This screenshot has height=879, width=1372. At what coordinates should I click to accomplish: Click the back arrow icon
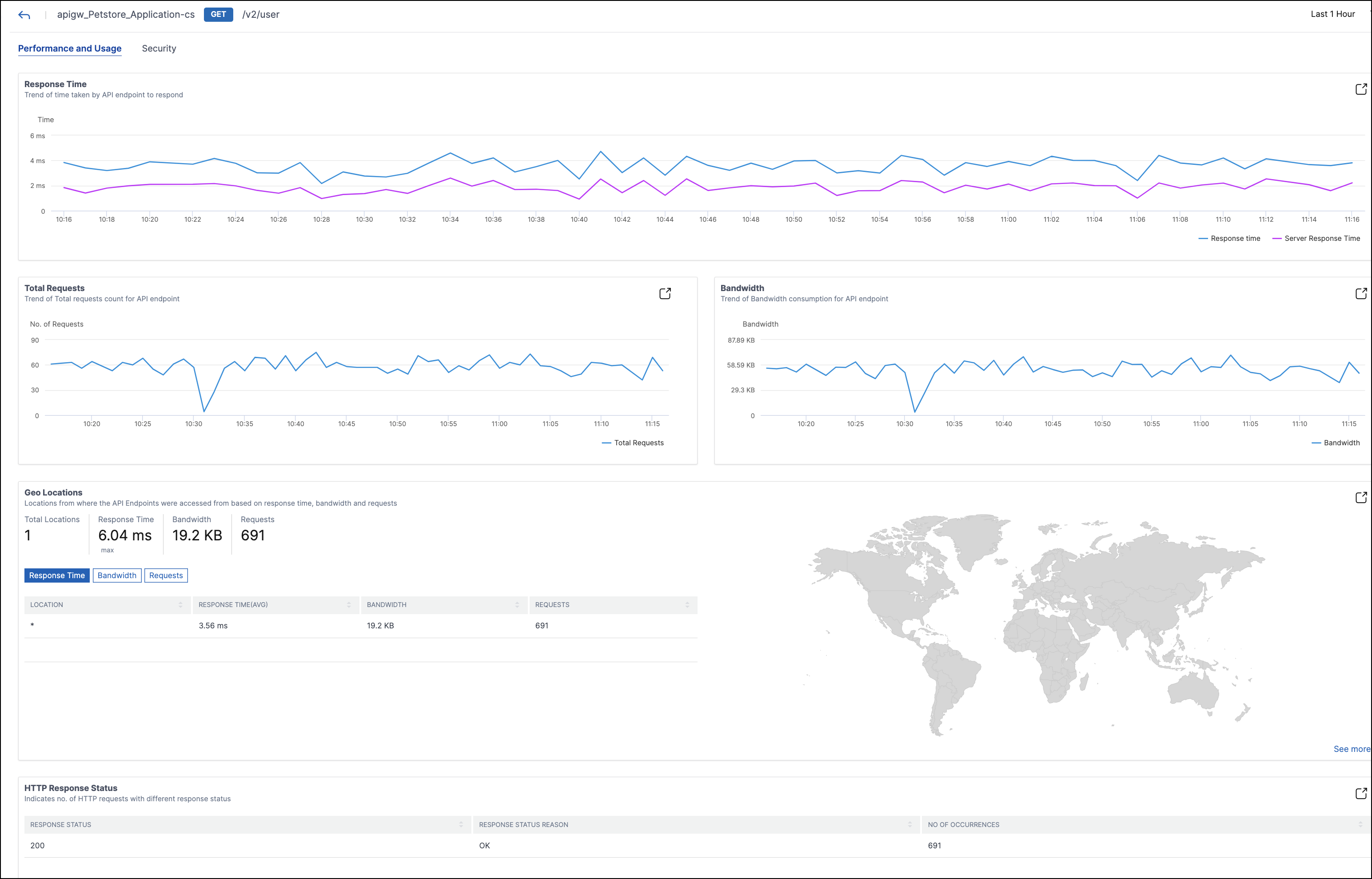[24, 15]
